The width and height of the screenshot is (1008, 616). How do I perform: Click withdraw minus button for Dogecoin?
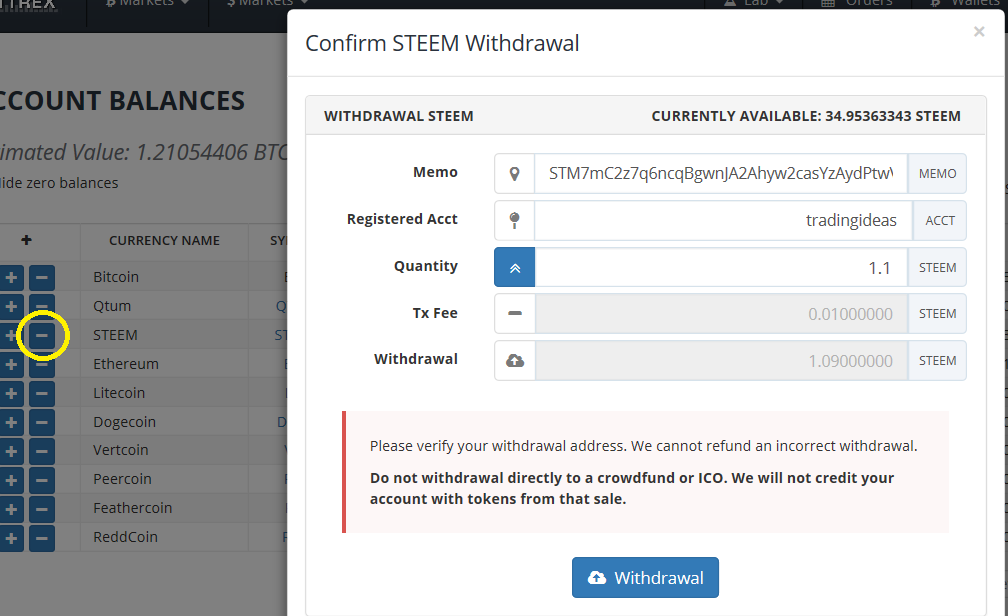[42, 422]
